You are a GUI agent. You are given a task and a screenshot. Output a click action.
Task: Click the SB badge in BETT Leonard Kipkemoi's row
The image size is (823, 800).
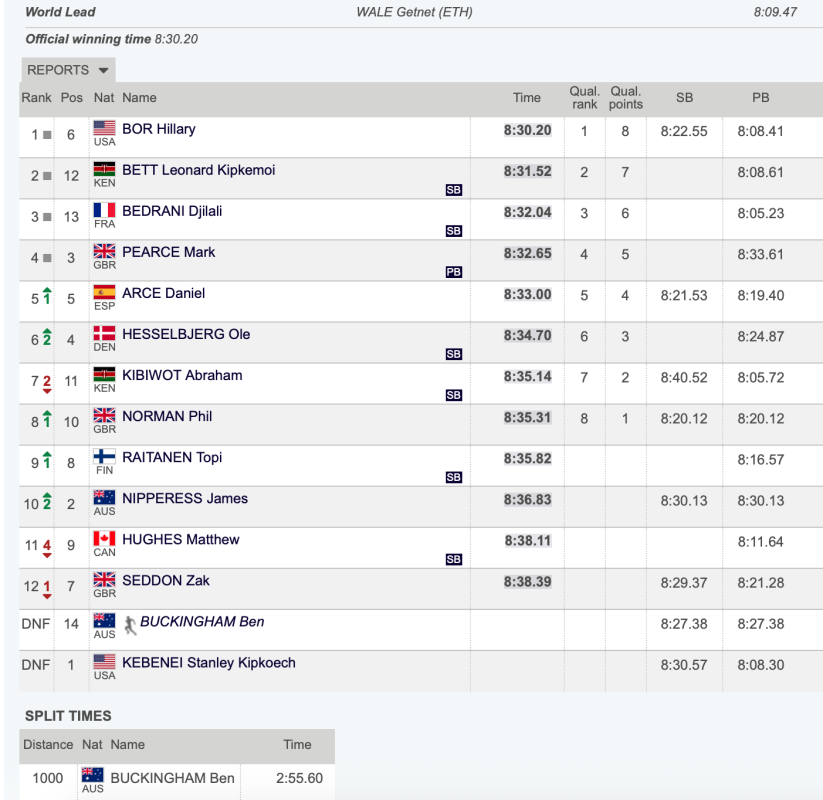[x=453, y=190]
